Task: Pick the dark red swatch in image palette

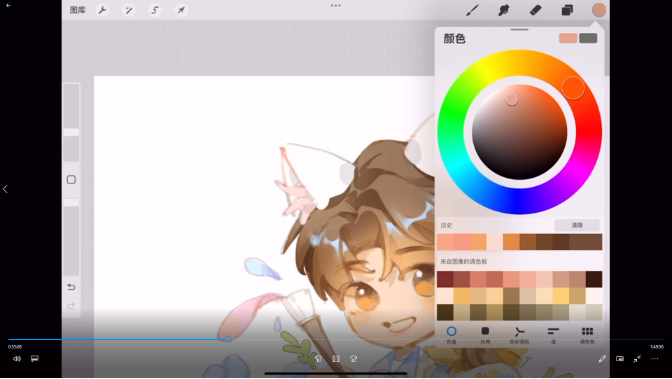Action: pos(445,279)
